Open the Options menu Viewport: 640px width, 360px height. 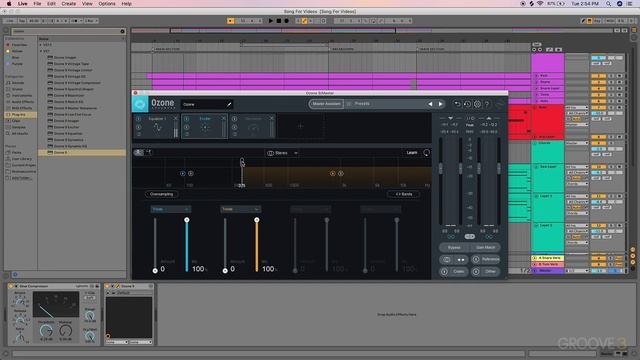[107, 4]
